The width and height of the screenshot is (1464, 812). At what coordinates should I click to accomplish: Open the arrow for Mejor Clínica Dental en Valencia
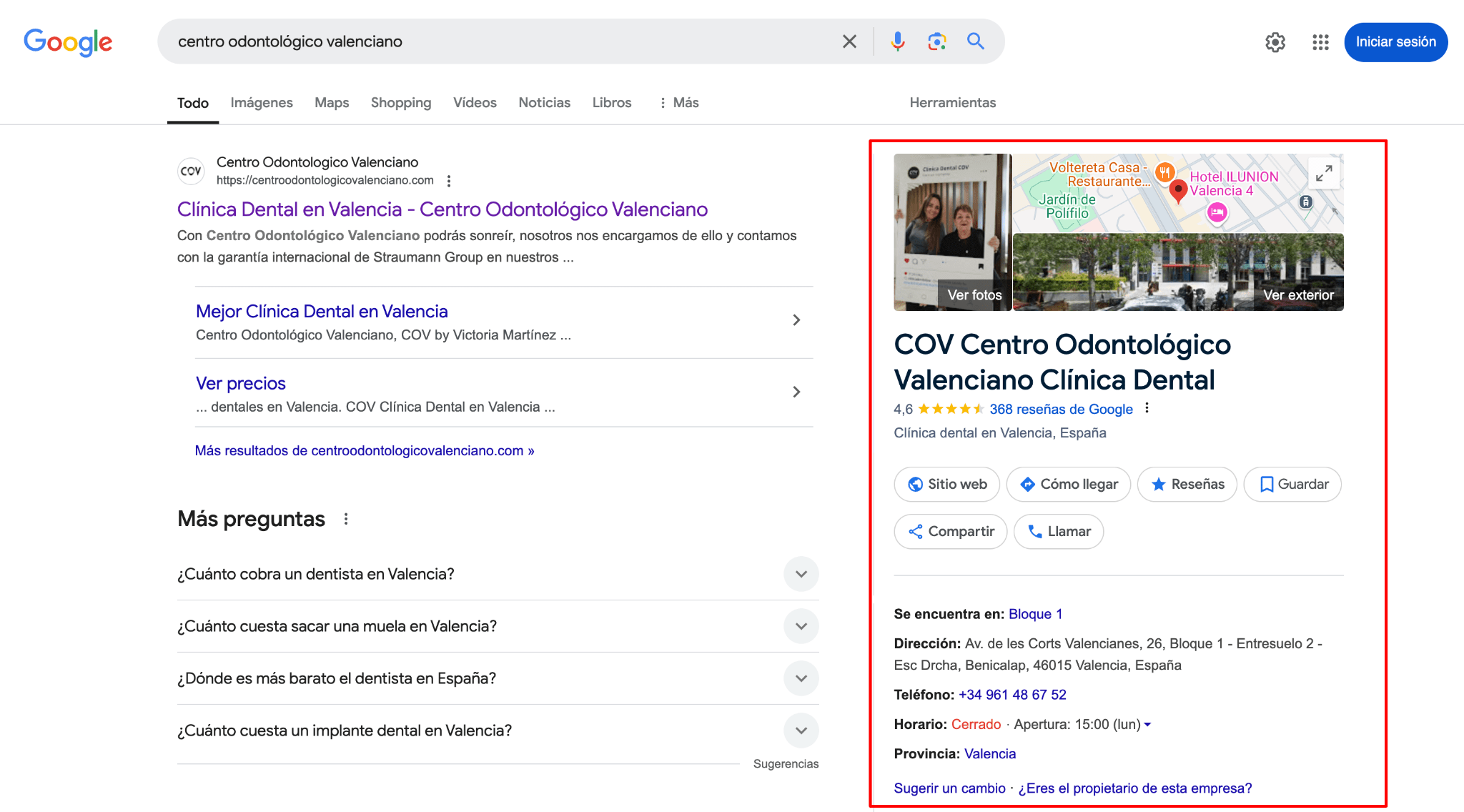796,320
